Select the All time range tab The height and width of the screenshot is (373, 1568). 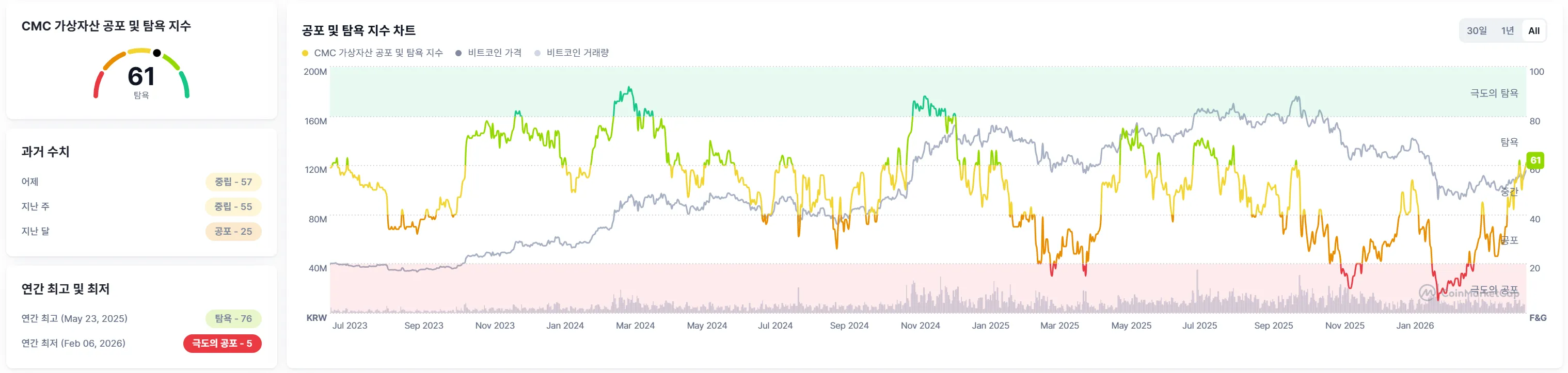pos(1533,30)
